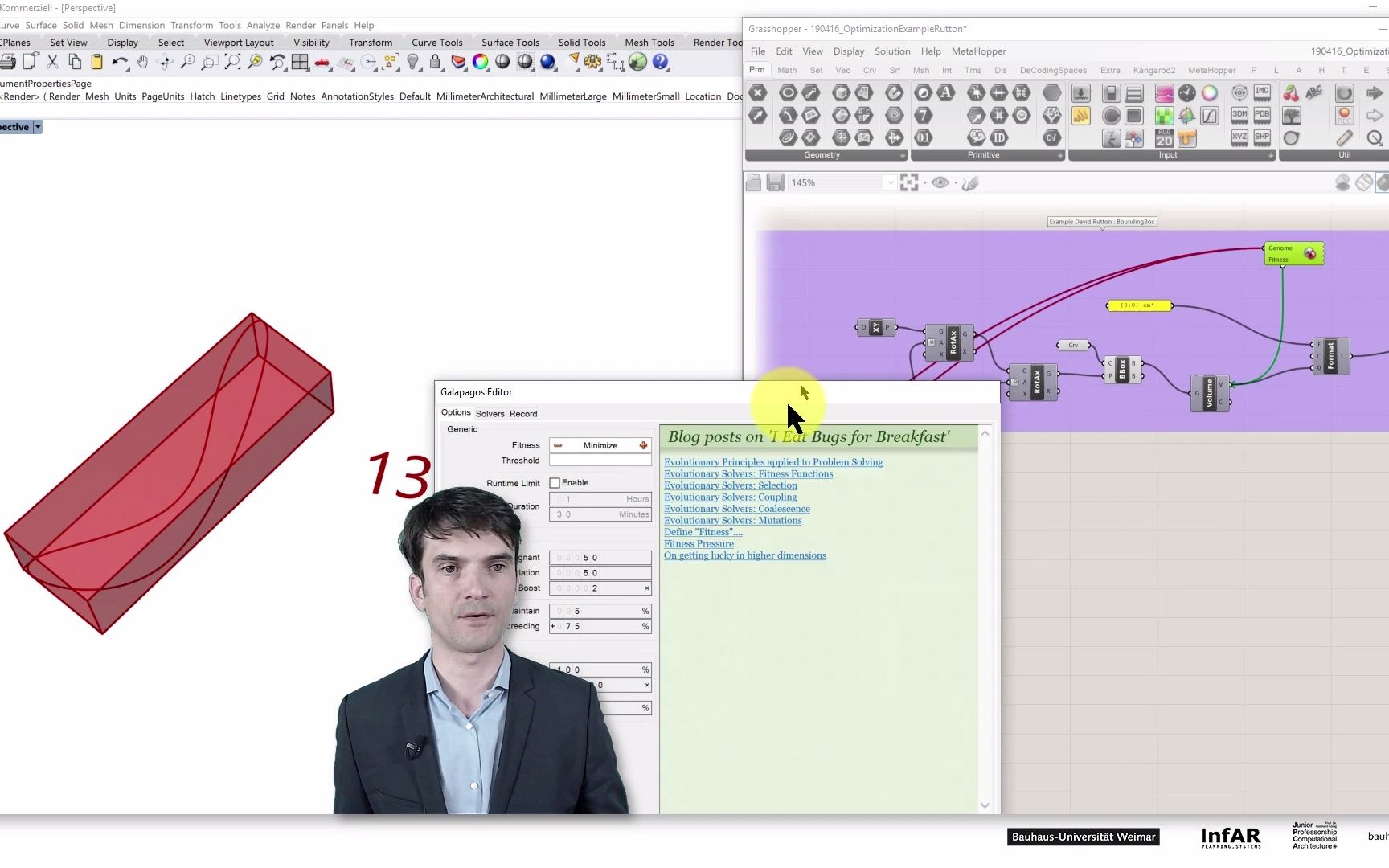Open the Solution menu in Grasshopper

click(x=892, y=51)
